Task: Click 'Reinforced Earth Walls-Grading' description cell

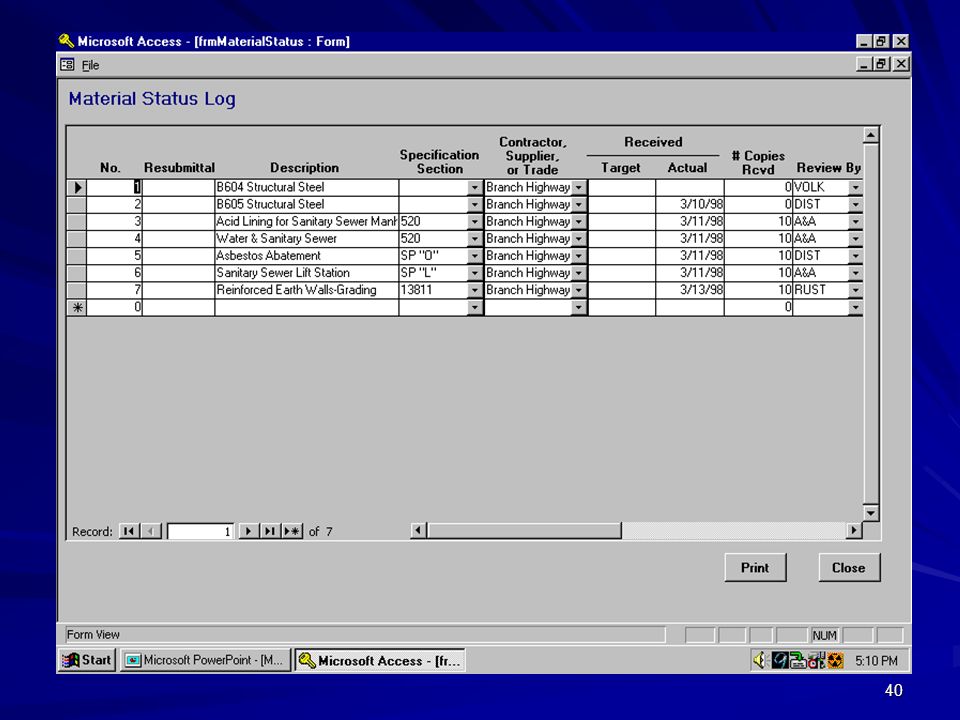Action: [x=306, y=290]
